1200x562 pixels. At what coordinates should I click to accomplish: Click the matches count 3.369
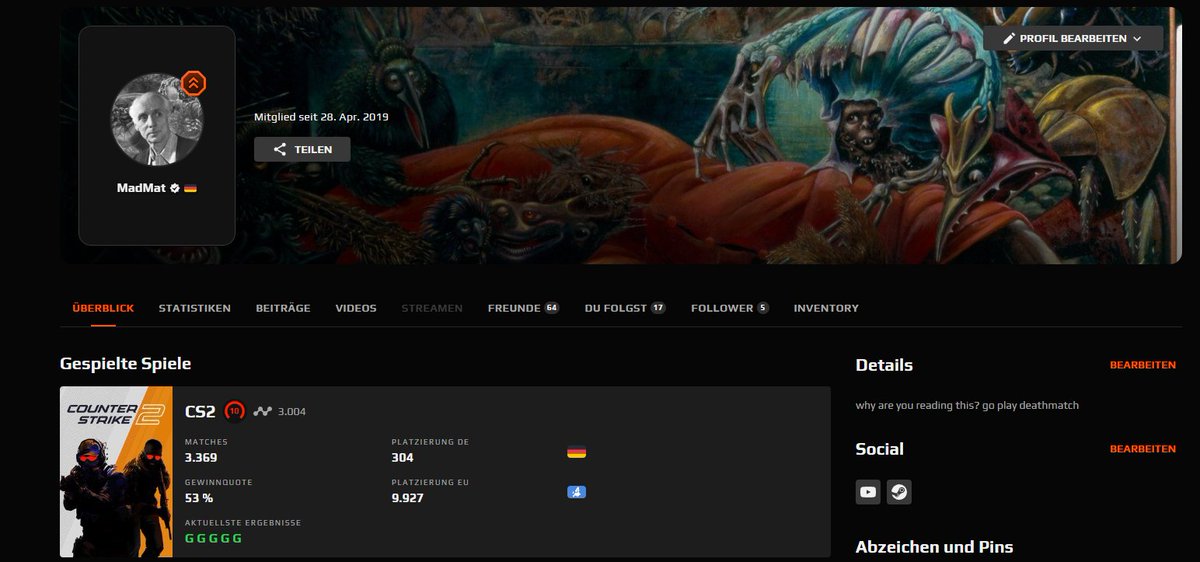tap(201, 458)
